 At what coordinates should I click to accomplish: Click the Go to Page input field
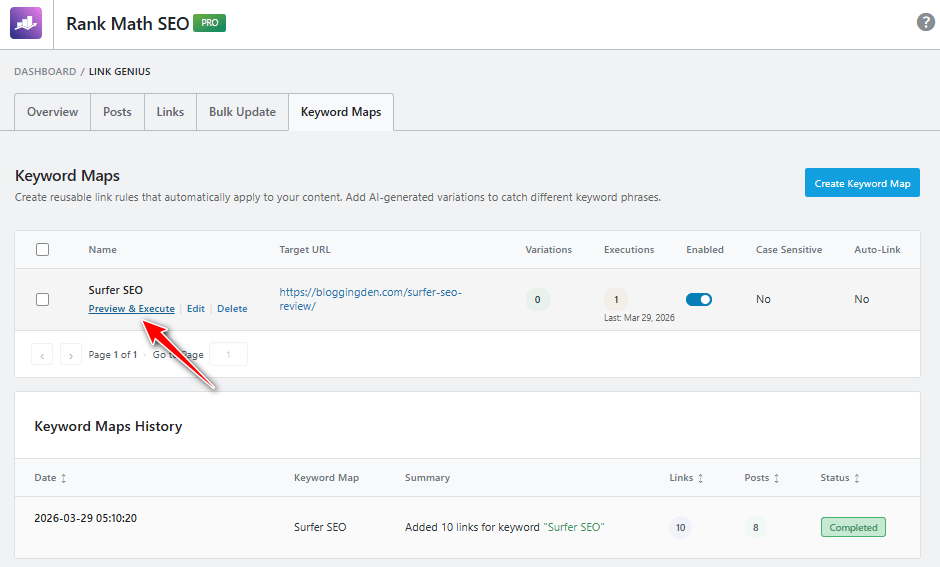[228, 354]
